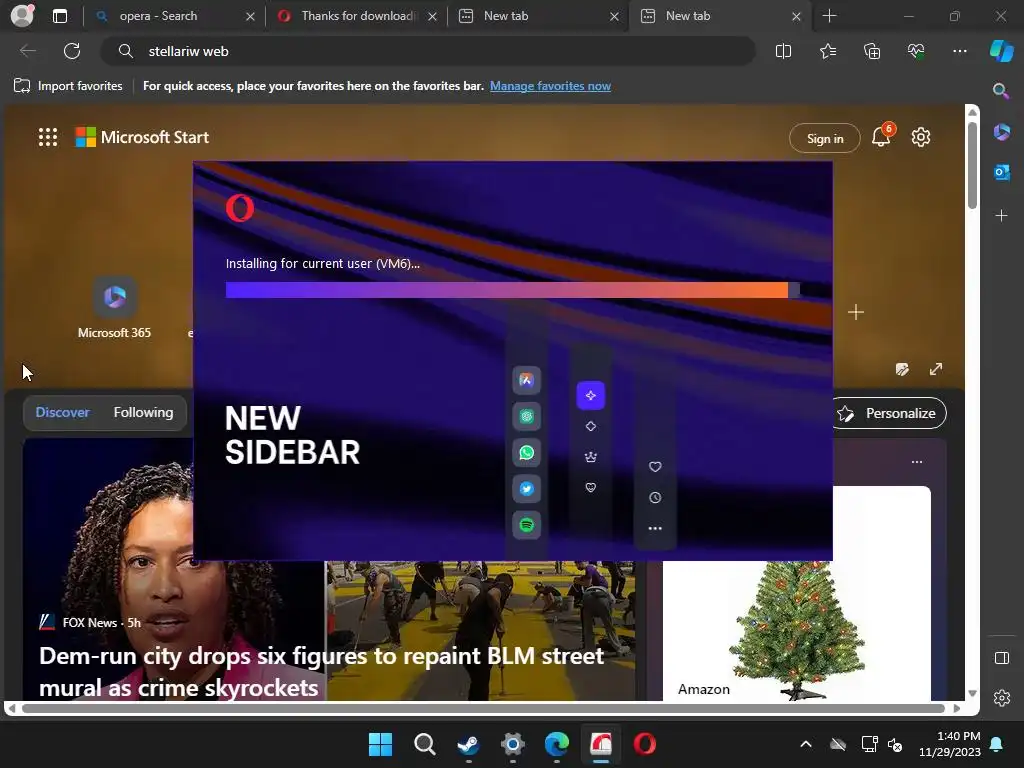Add a sidebar app with plus icon
Viewport: 1024px width, 768px height.
point(1001,215)
